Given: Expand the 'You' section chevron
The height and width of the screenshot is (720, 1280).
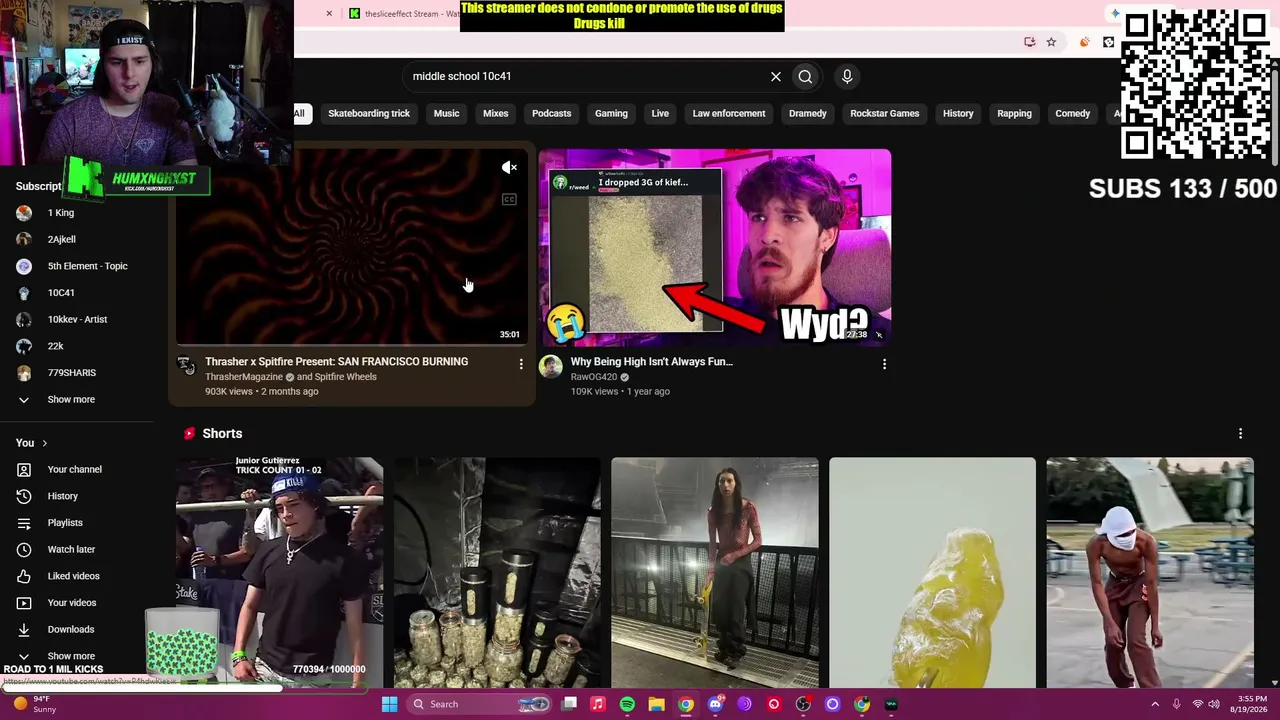Looking at the screenshot, I should coord(44,443).
